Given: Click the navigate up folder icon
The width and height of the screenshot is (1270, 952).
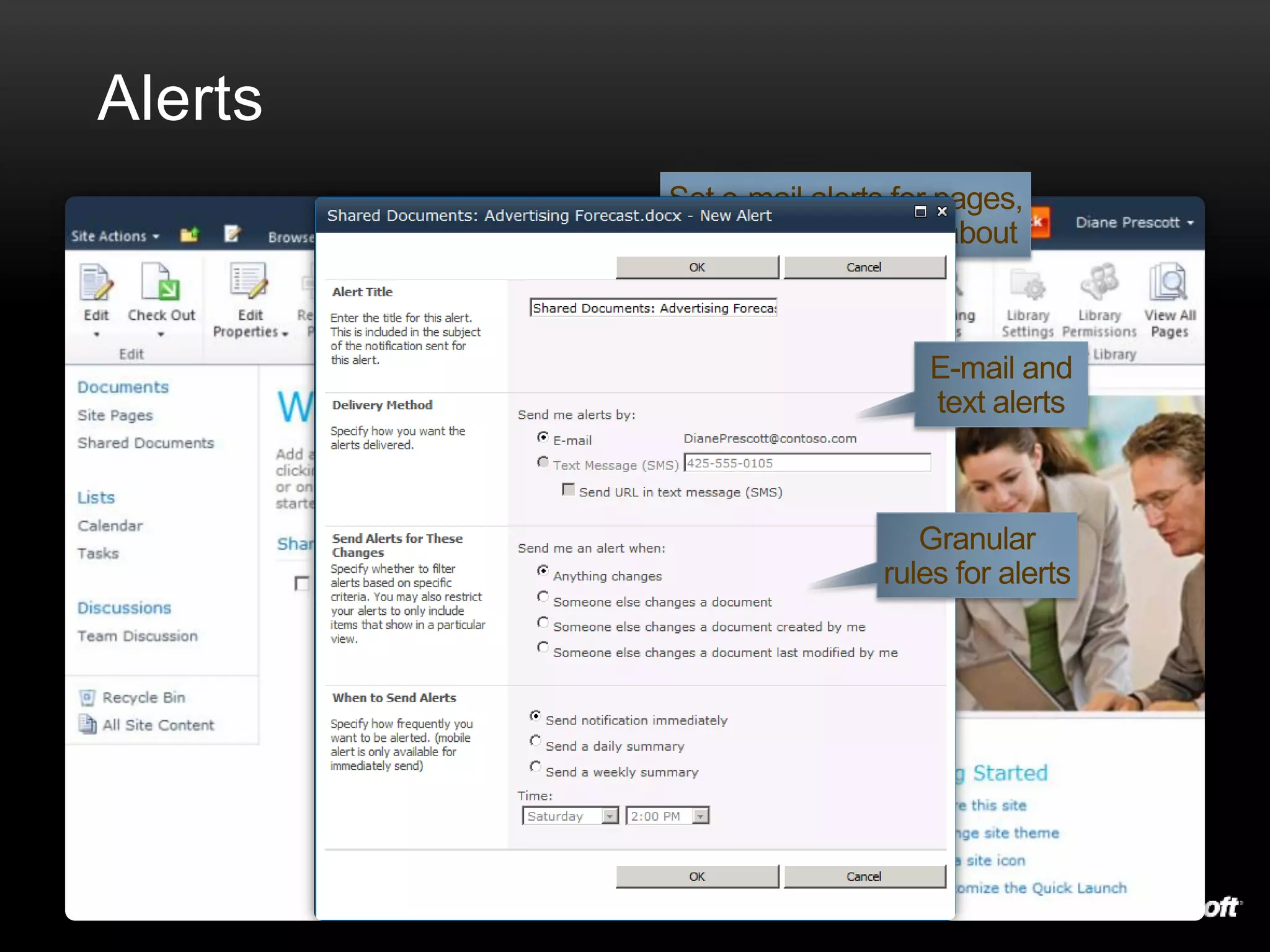Looking at the screenshot, I should pos(190,235).
